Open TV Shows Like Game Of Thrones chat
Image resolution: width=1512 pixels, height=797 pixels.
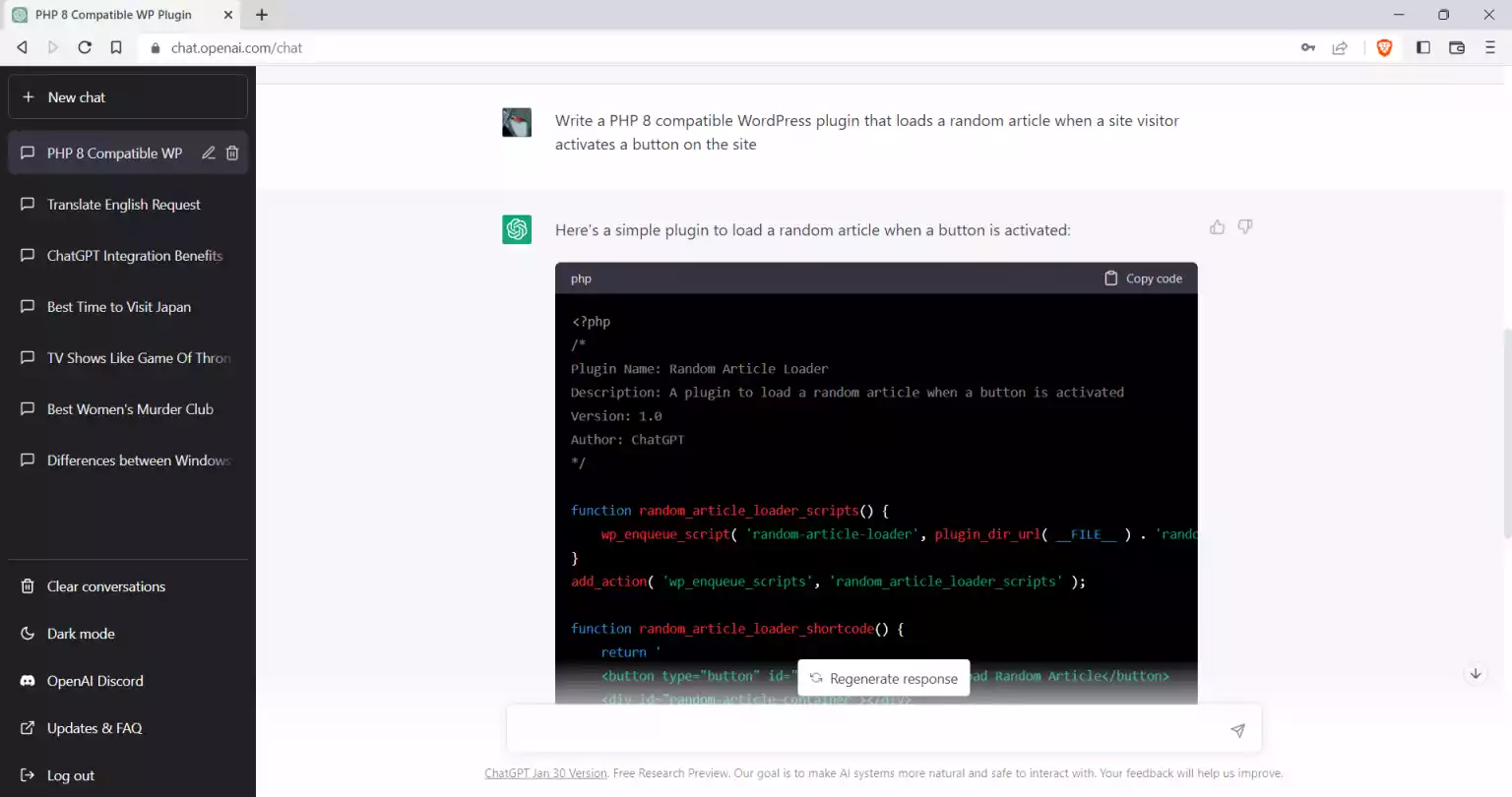coord(128,358)
